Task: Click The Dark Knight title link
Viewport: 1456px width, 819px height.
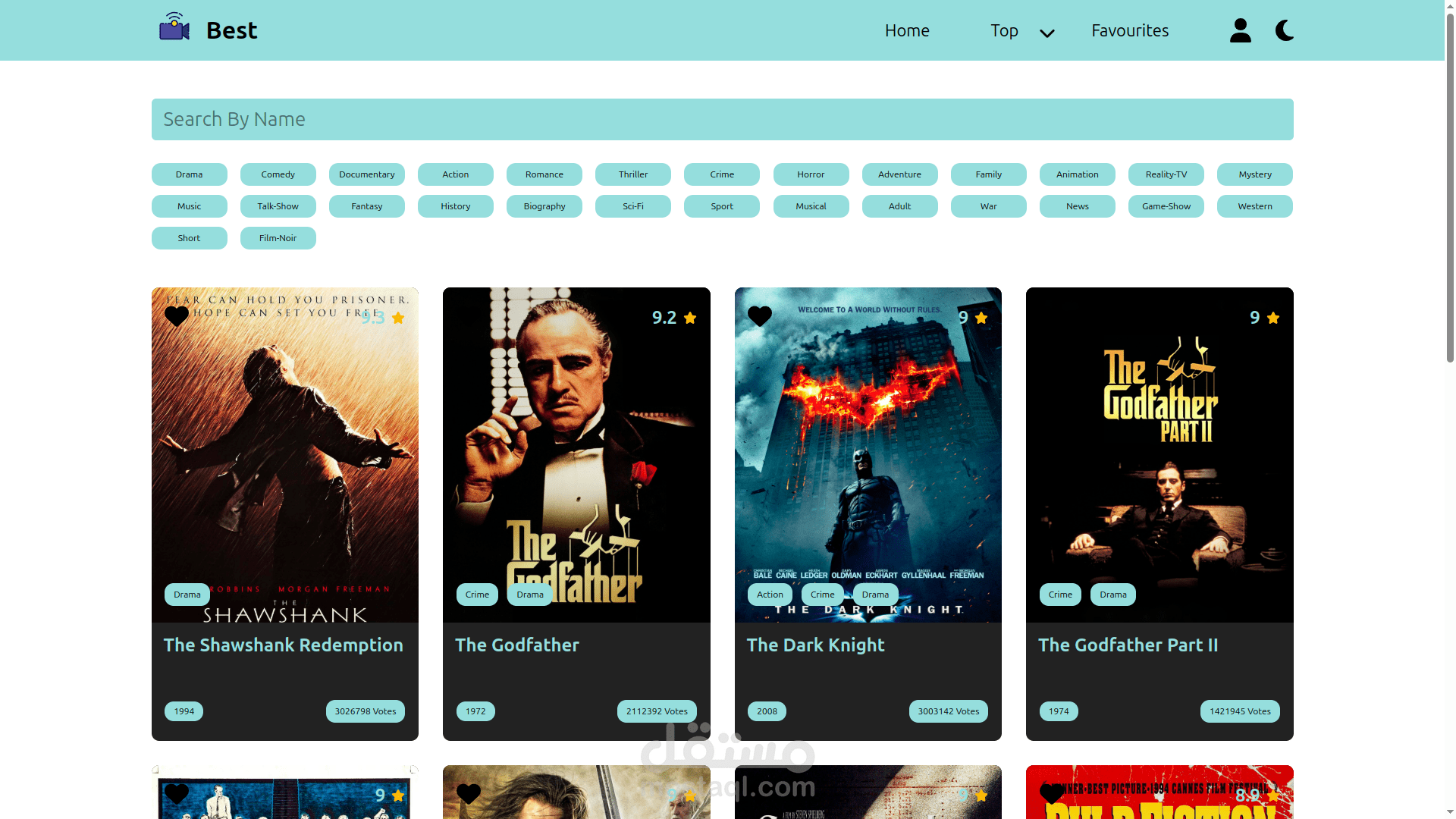Action: click(x=816, y=645)
